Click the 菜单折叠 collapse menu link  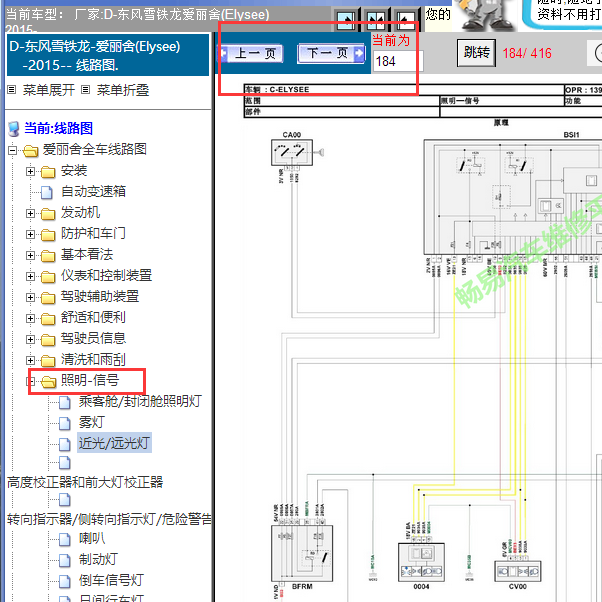pos(122,90)
